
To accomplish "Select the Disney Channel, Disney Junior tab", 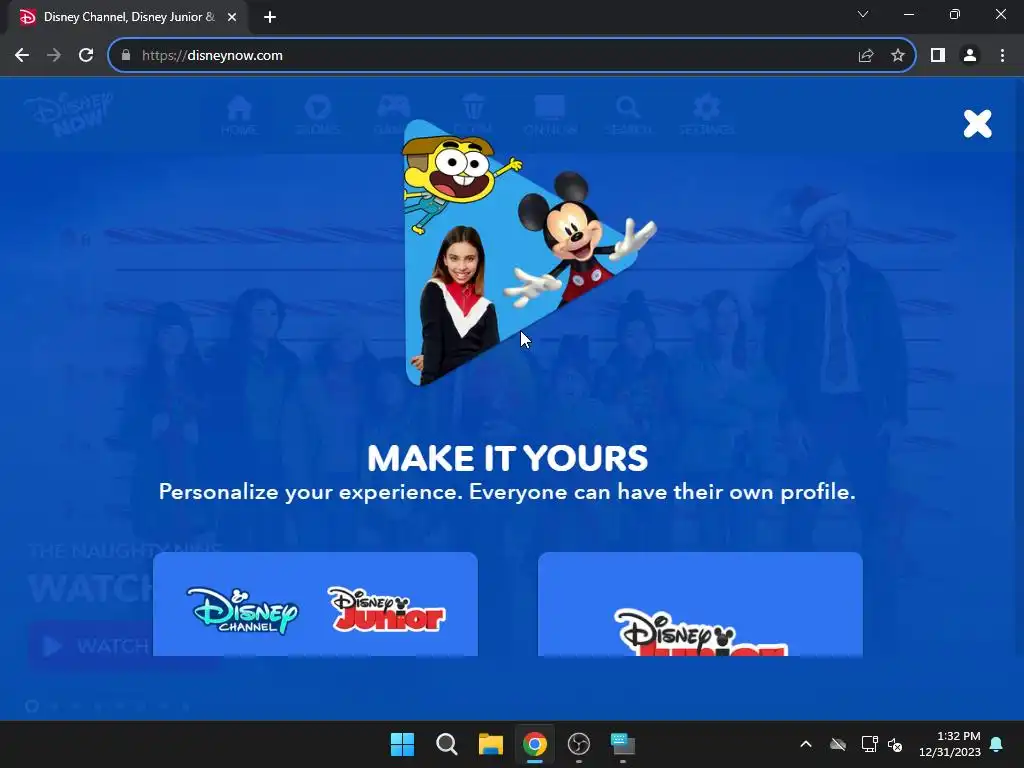I will [128, 18].
